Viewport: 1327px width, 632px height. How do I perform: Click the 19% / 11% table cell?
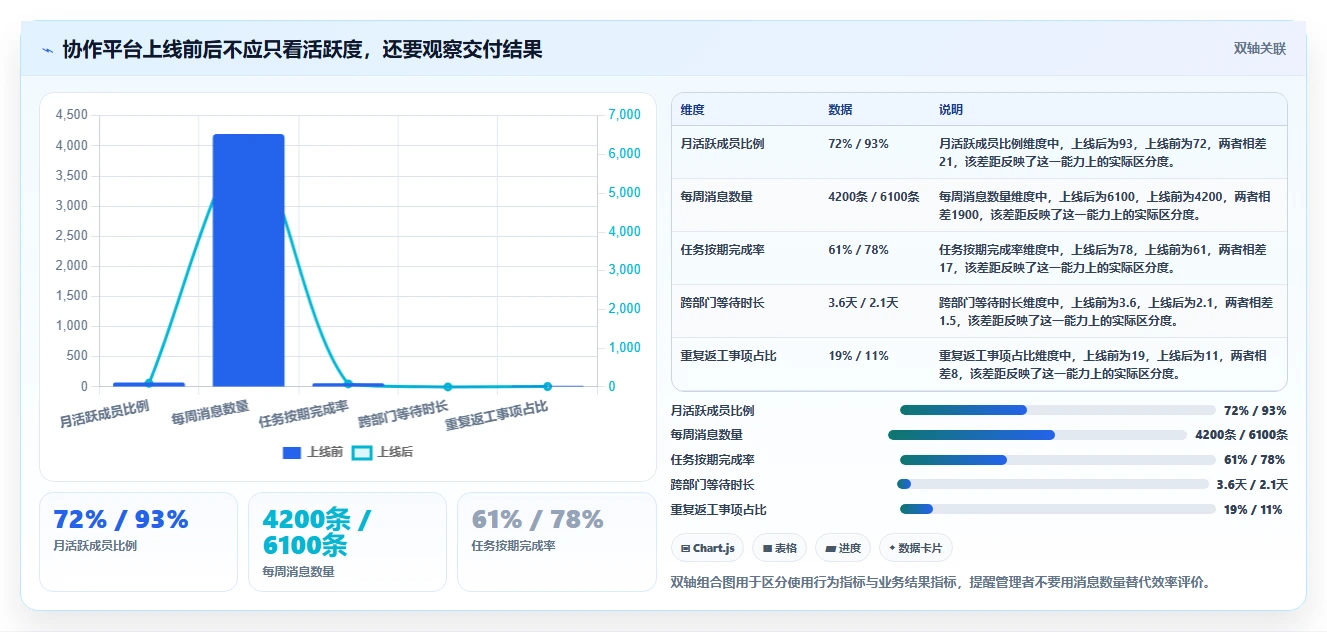point(858,356)
